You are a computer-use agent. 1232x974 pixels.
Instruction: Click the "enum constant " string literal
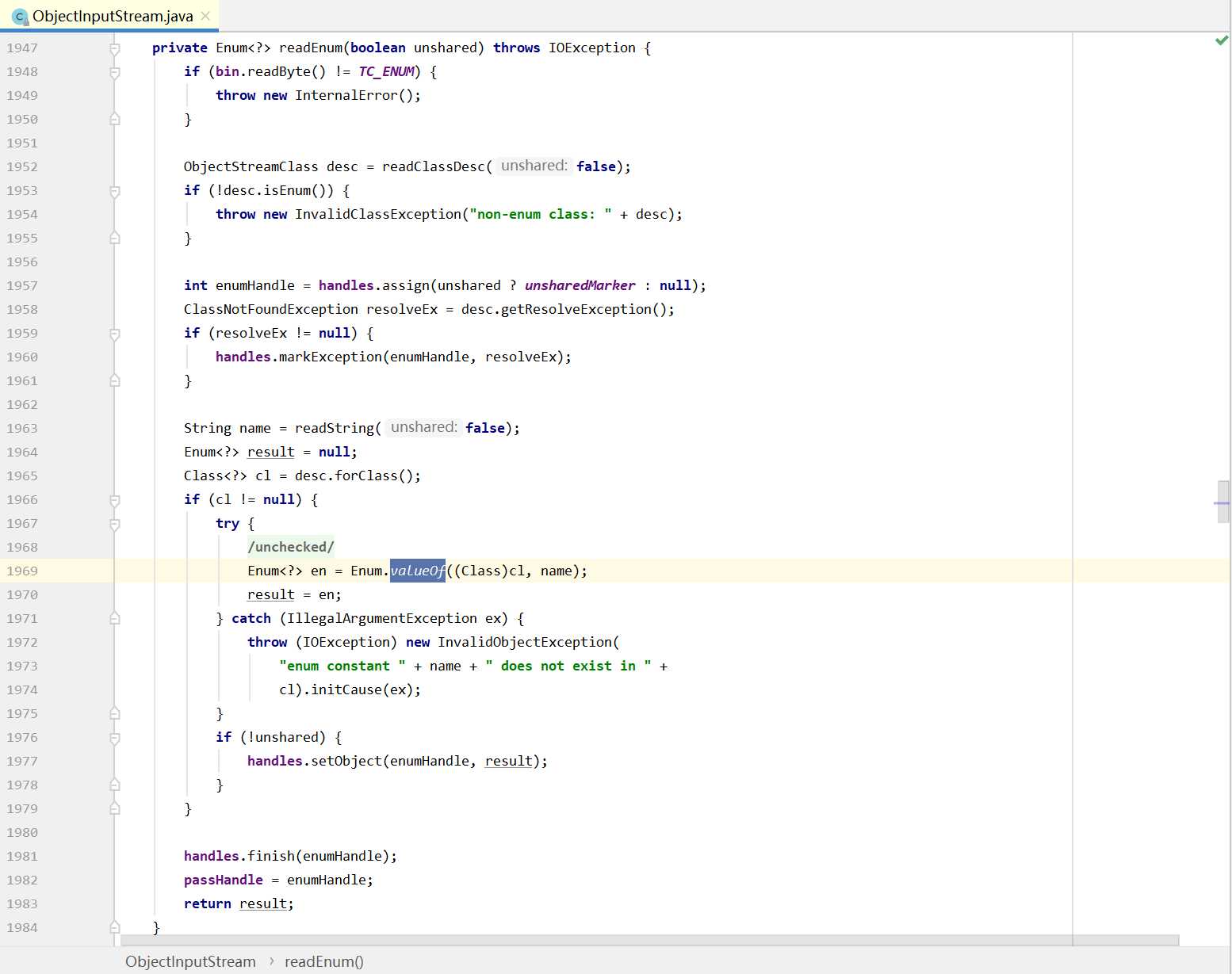point(342,666)
